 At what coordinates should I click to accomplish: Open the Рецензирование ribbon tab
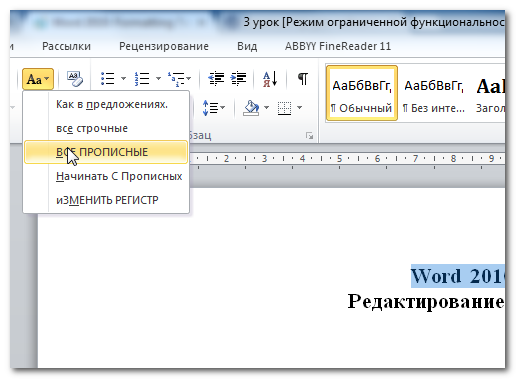pyautogui.click(x=164, y=46)
